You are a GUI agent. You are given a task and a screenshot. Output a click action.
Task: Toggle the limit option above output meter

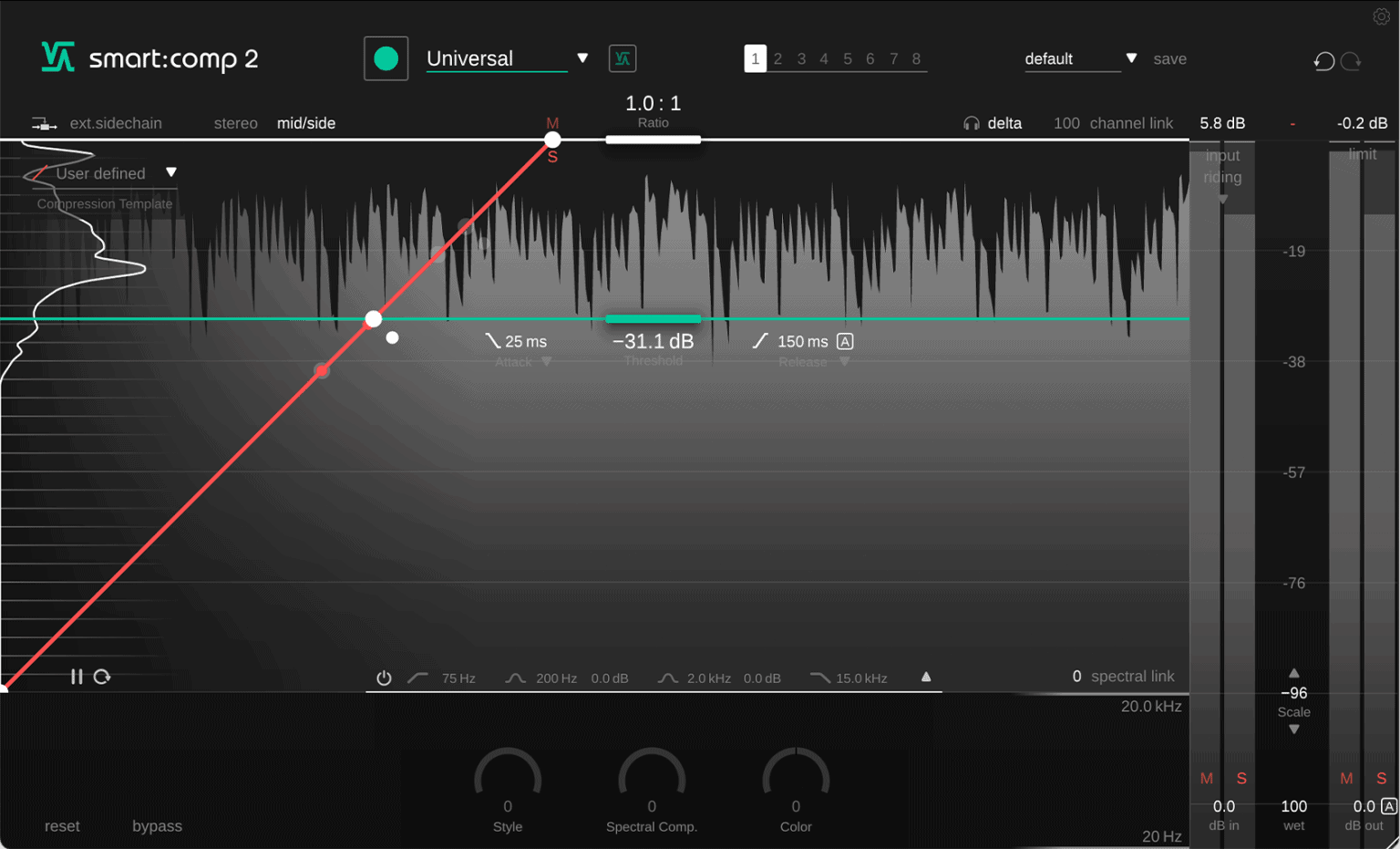[x=1362, y=153]
